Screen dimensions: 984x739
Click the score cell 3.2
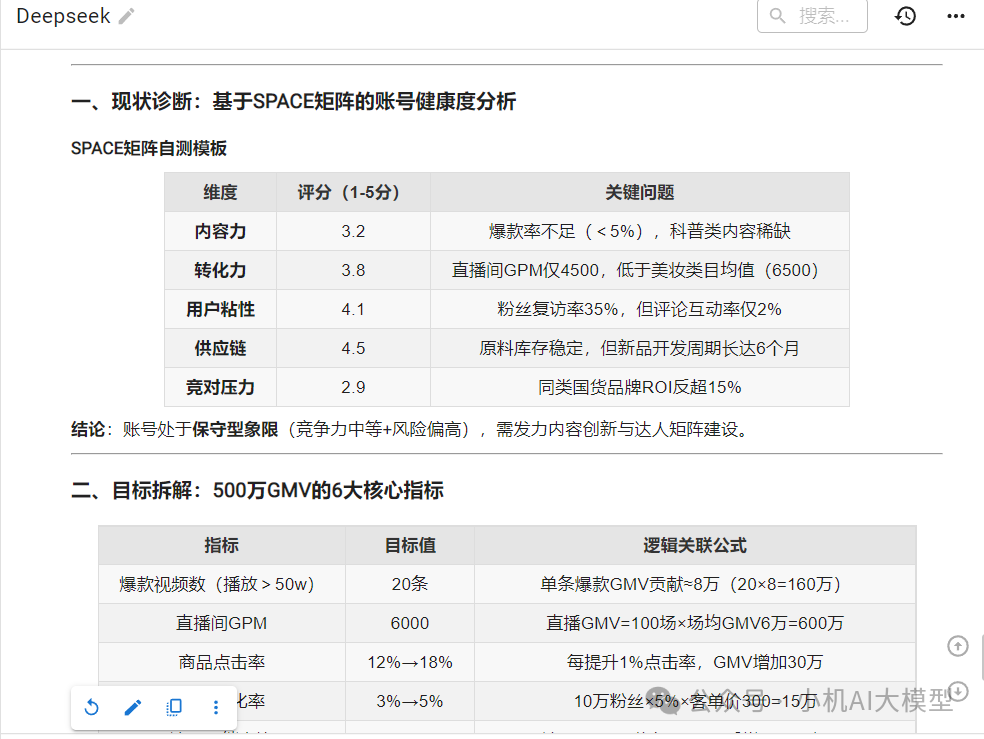click(353, 231)
